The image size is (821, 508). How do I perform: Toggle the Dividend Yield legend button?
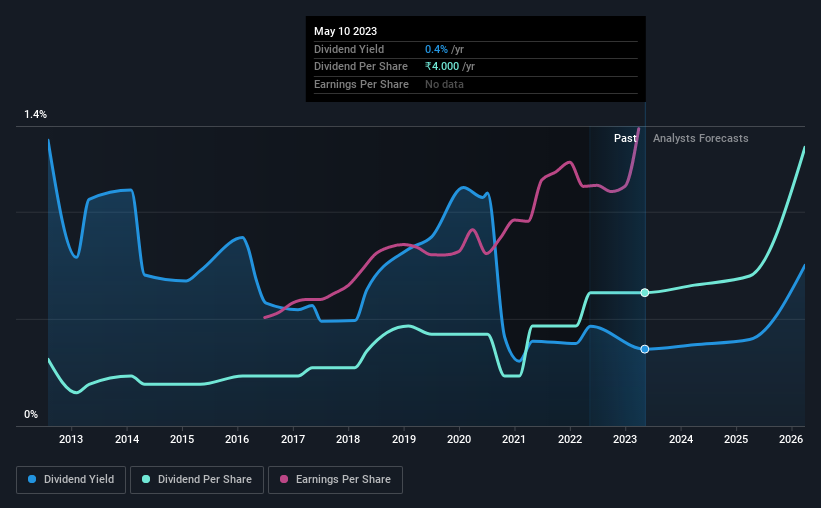tap(71, 480)
